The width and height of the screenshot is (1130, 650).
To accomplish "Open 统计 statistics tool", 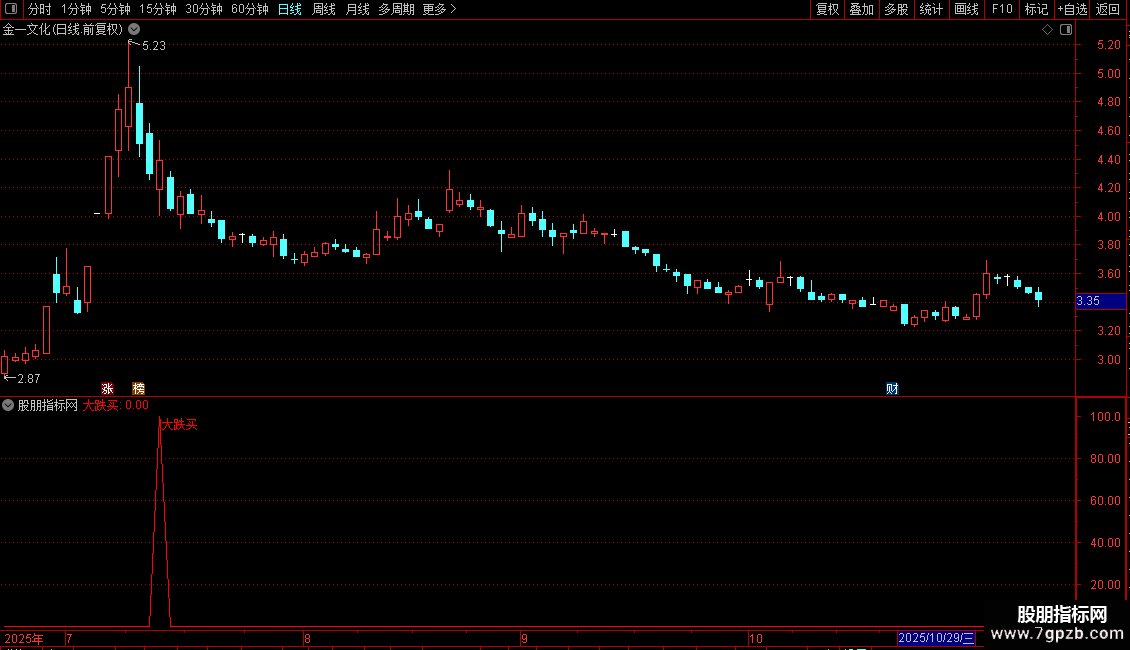I will coord(931,9).
